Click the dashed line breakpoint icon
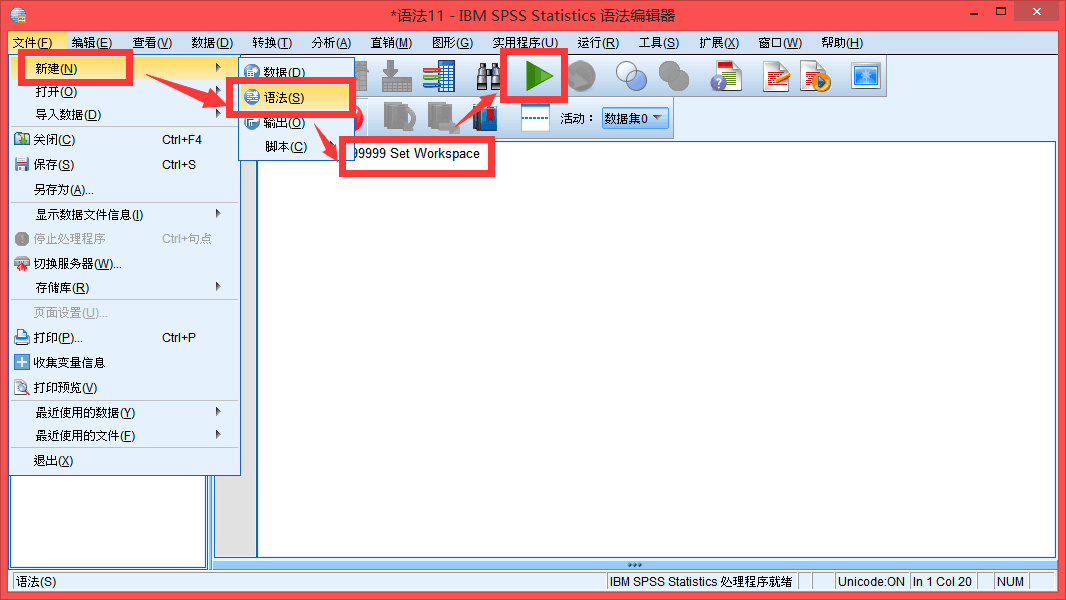The width and height of the screenshot is (1066, 600). (x=535, y=118)
